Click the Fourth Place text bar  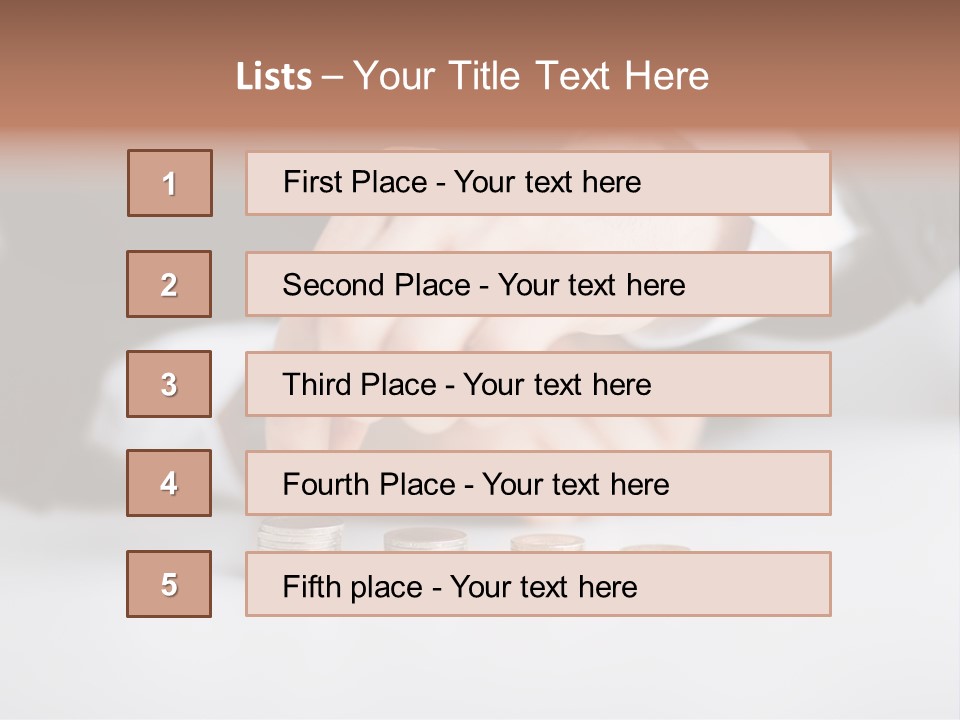point(538,484)
